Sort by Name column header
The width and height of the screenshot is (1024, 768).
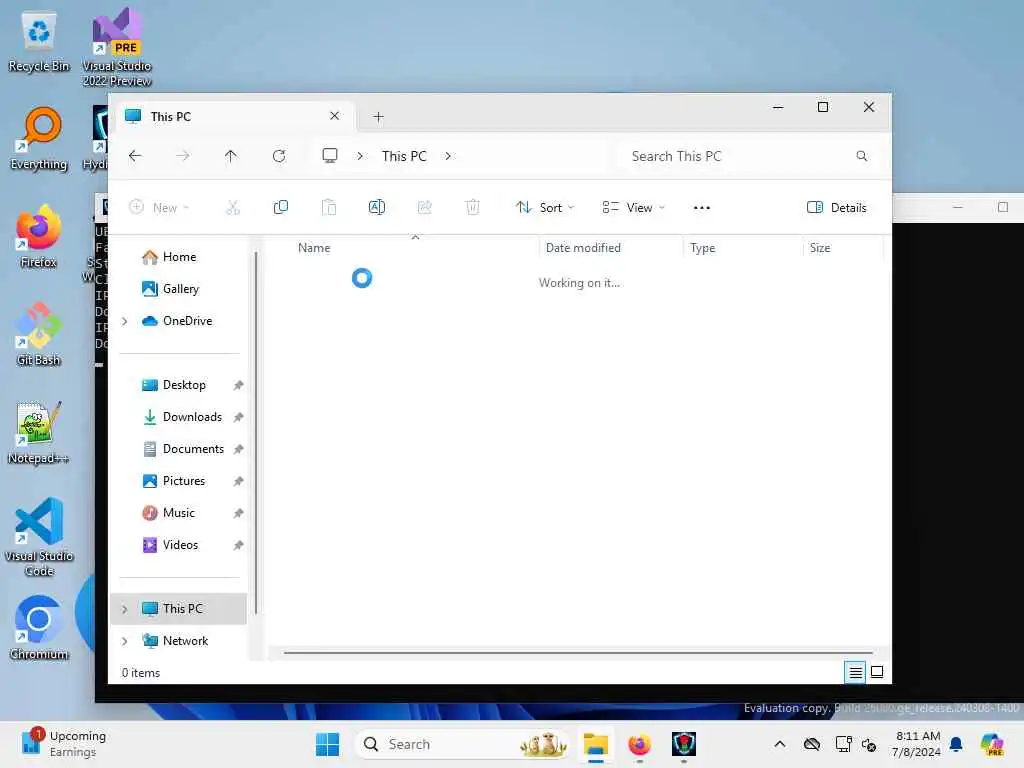314,248
